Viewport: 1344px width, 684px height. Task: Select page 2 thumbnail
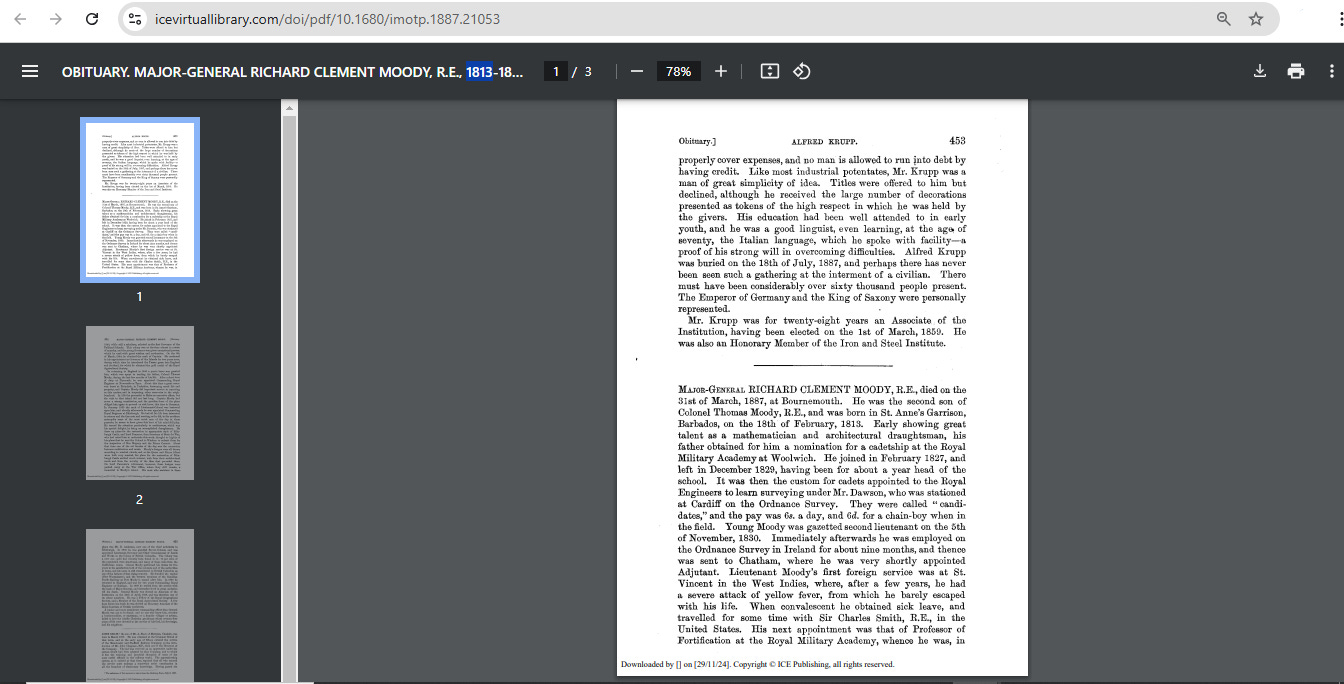click(140, 403)
